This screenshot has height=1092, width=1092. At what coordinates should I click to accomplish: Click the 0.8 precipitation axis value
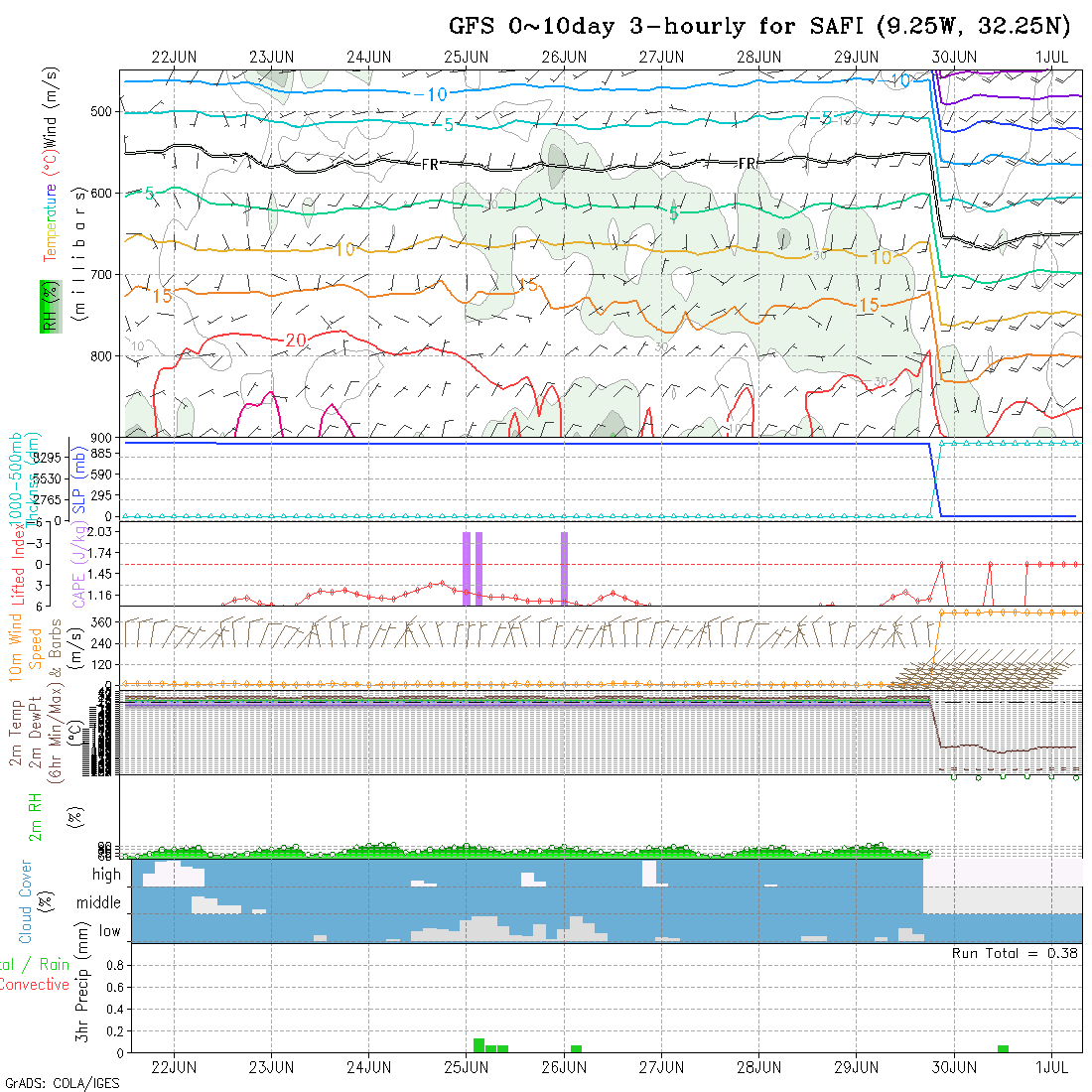[115, 965]
